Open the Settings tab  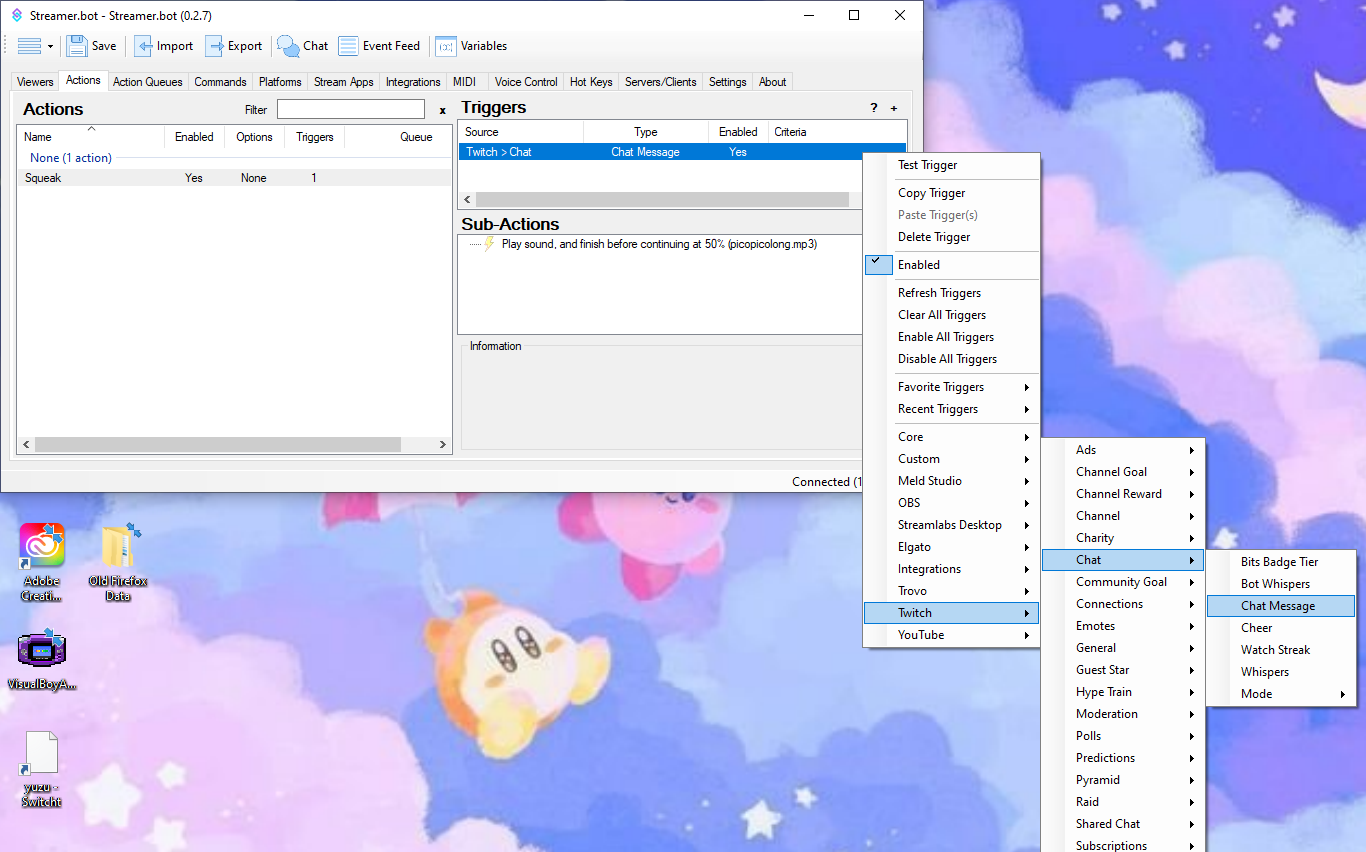point(728,82)
